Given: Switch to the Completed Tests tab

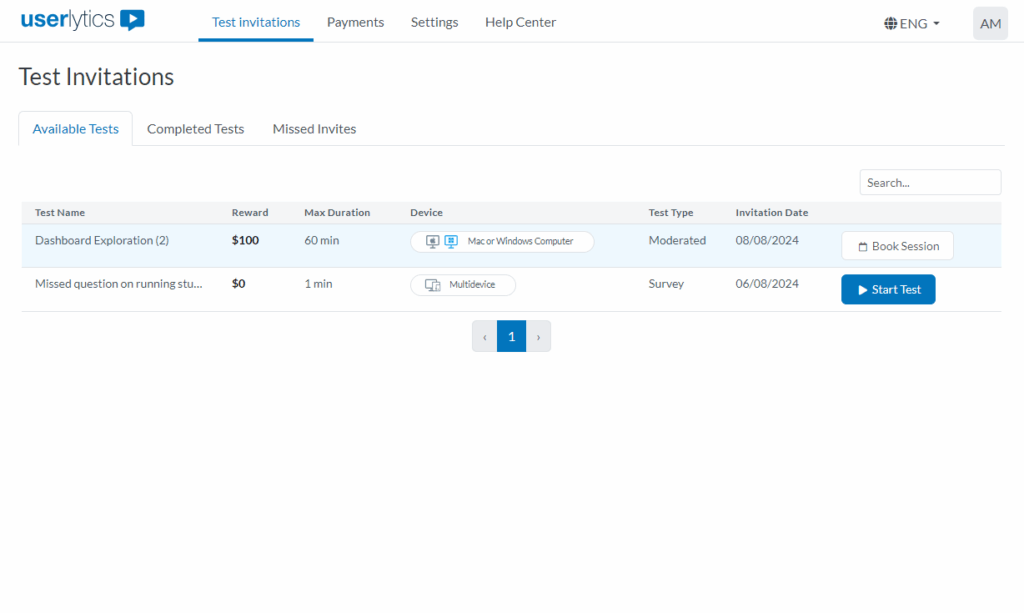Looking at the screenshot, I should tap(195, 129).
